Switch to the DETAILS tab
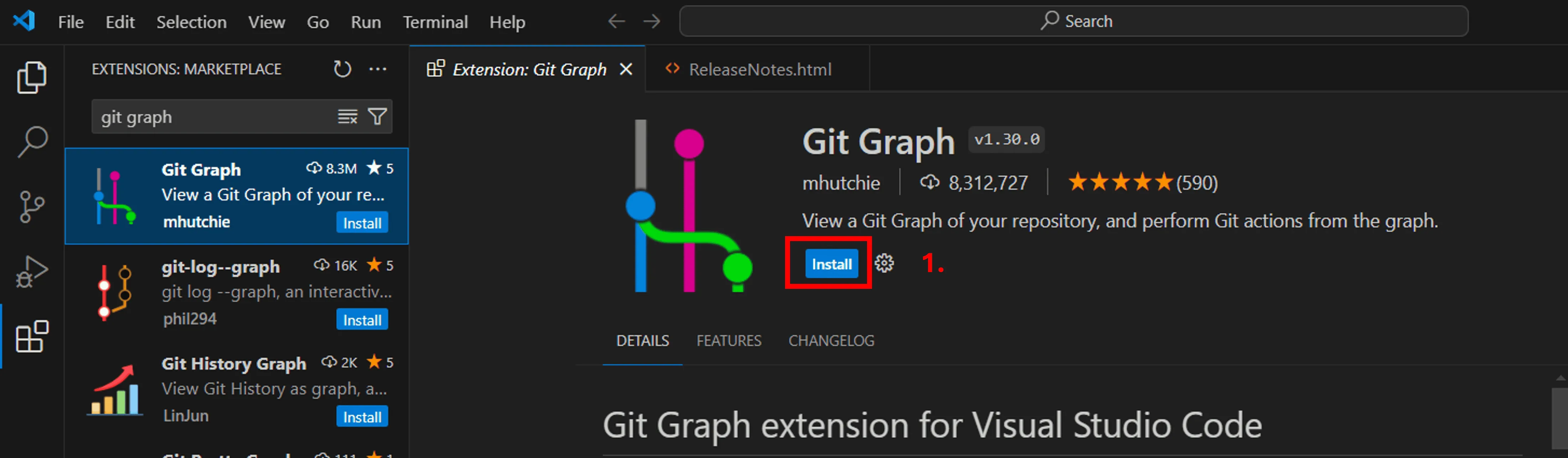1568x458 pixels. click(642, 340)
